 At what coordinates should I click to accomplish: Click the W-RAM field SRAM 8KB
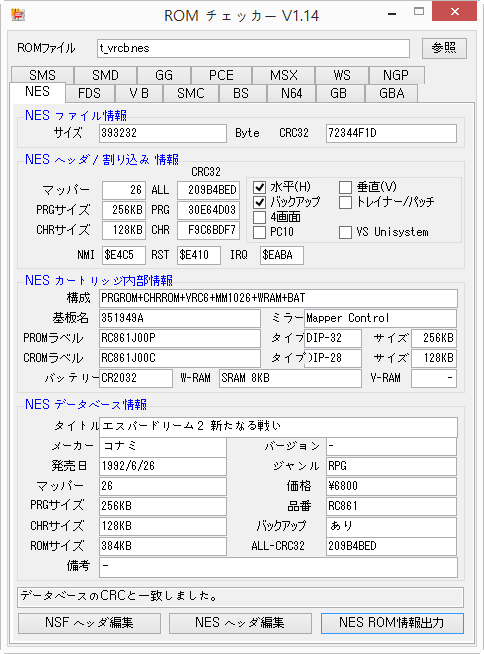pos(290,378)
